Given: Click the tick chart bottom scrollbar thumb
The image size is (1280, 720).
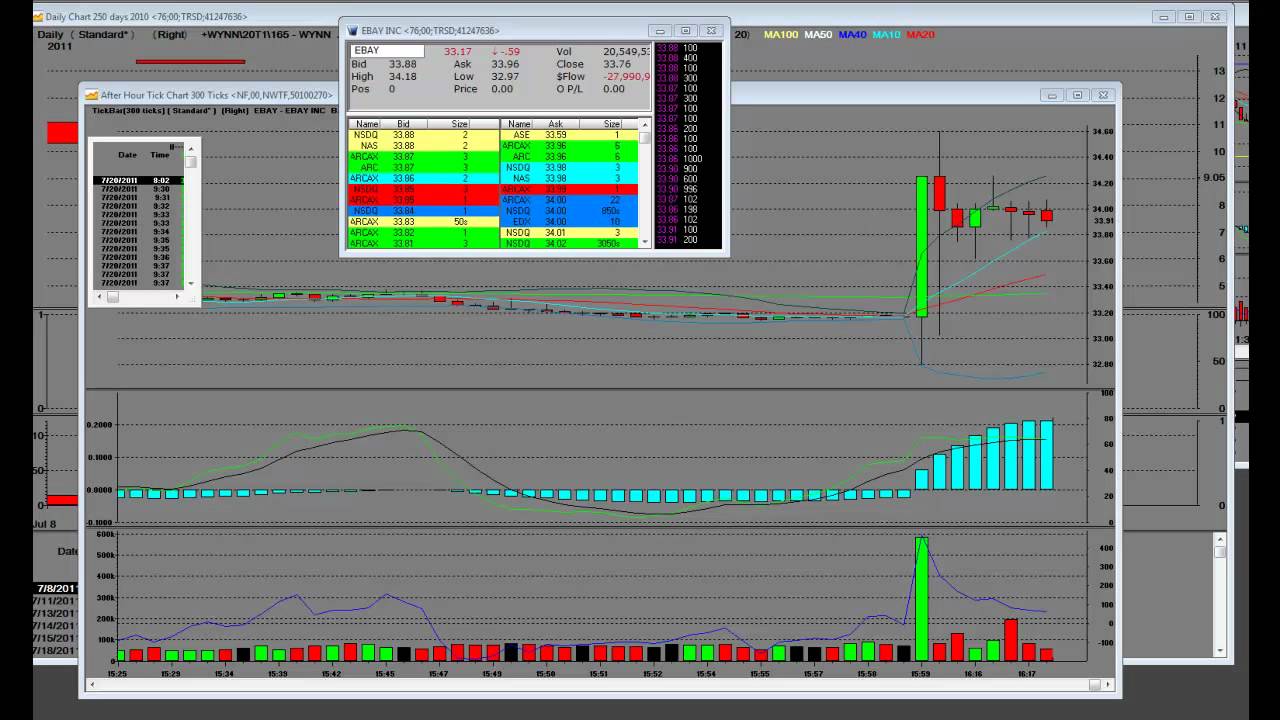Looking at the screenshot, I should click(x=1094, y=685).
